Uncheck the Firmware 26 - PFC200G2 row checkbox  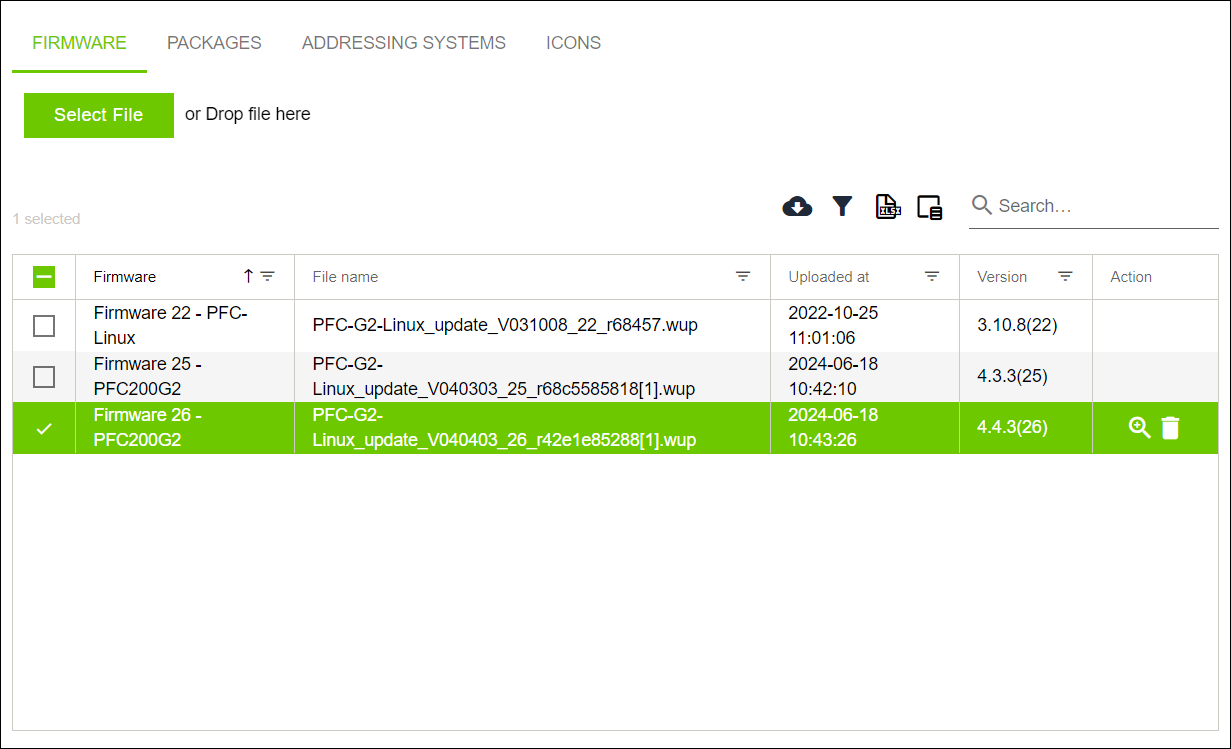pyautogui.click(x=44, y=428)
